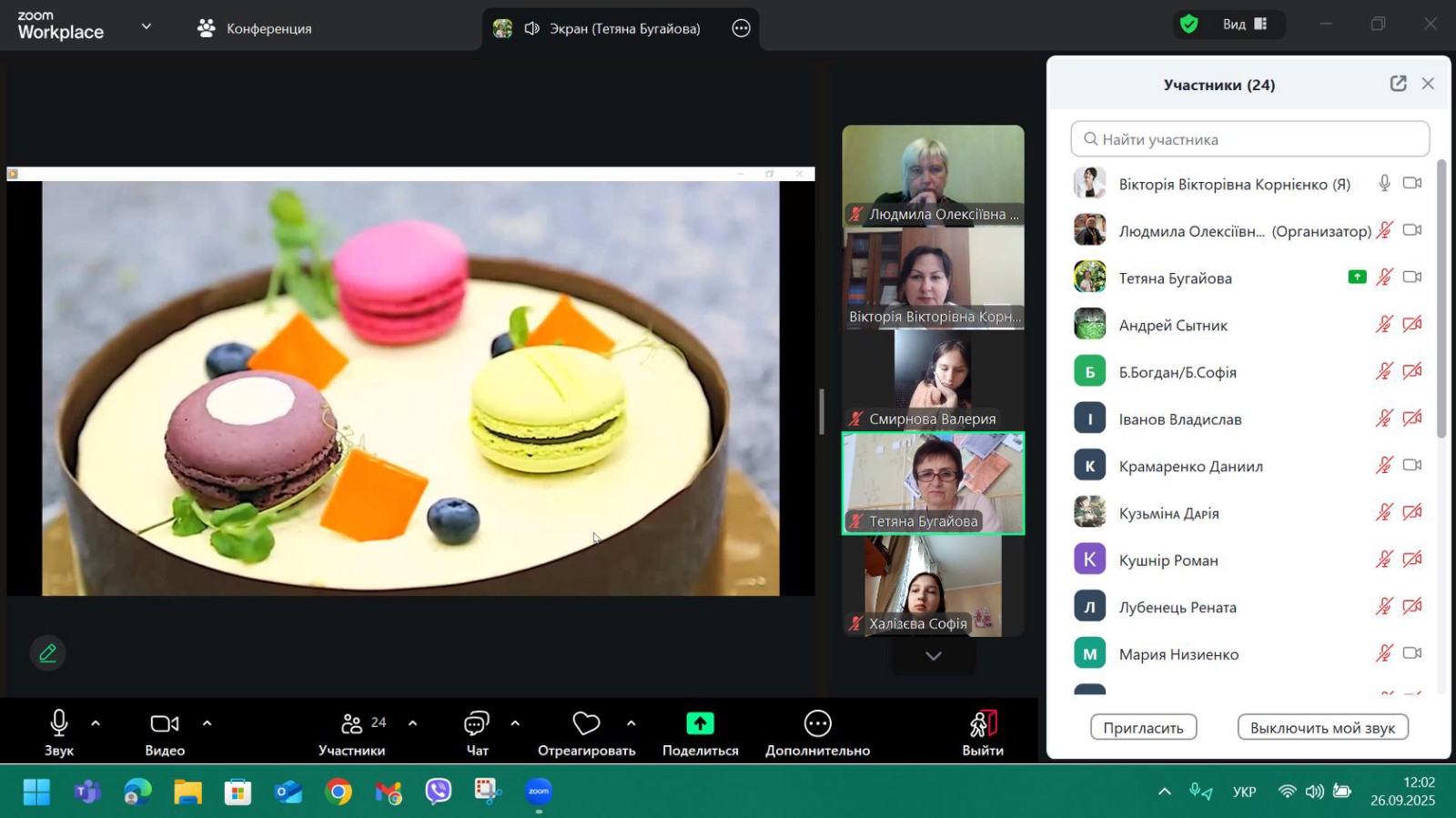Open the Вид view menu
The width and height of the screenshot is (1456, 818).
click(1244, 25)
